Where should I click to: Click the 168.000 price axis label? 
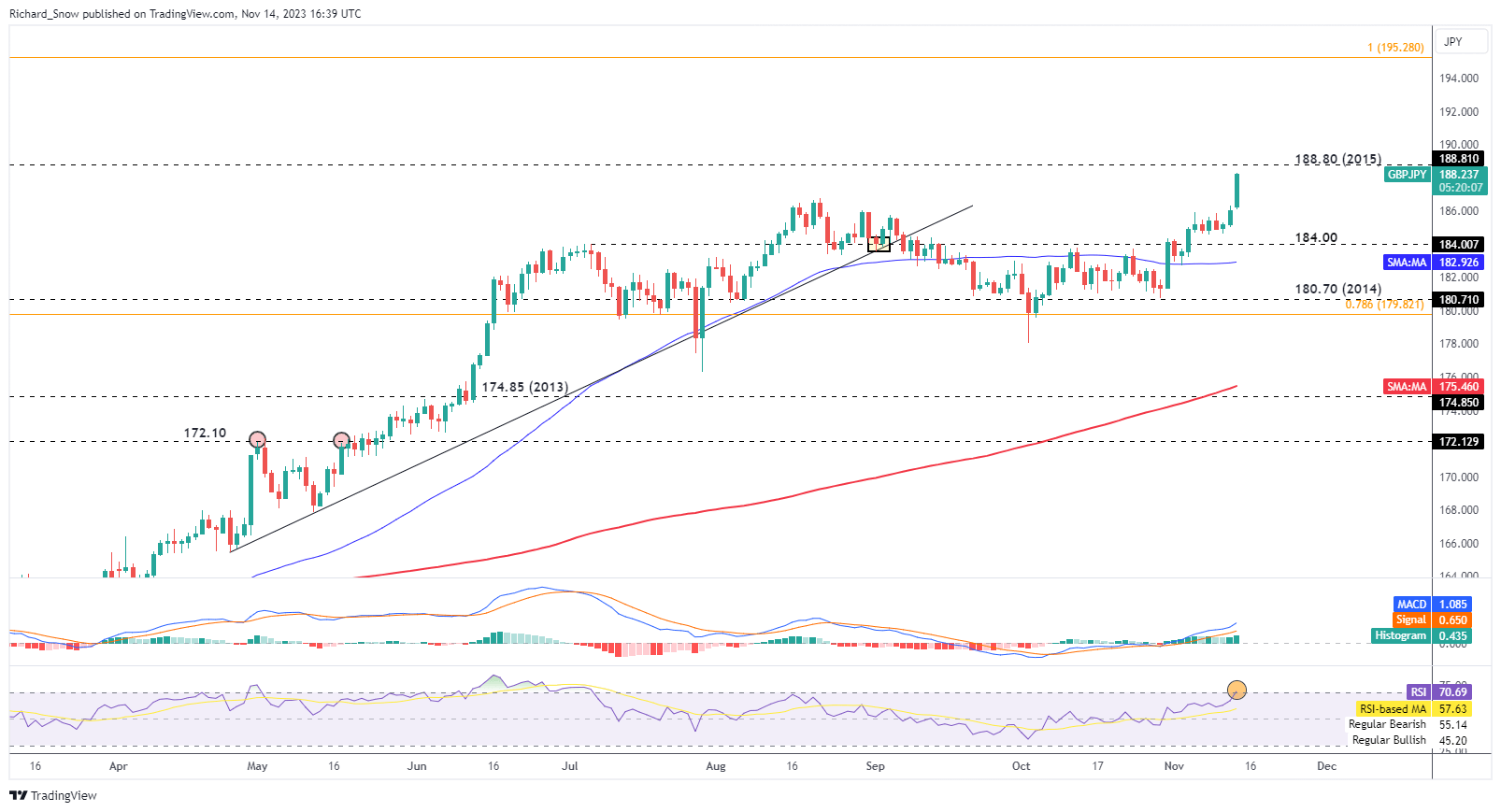pos(1459,510)
